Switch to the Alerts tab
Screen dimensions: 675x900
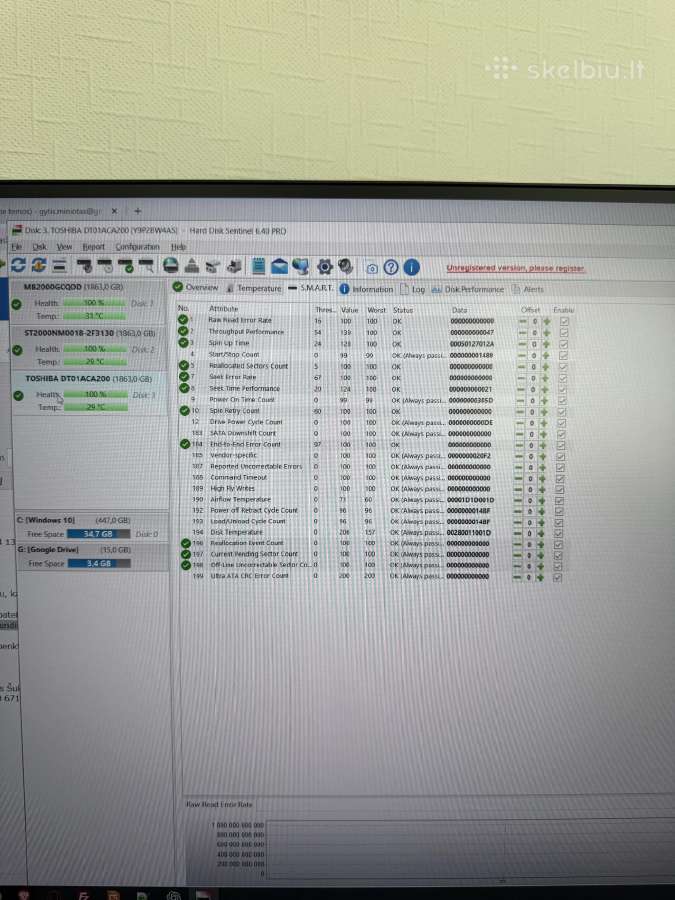tap(528, 289)
